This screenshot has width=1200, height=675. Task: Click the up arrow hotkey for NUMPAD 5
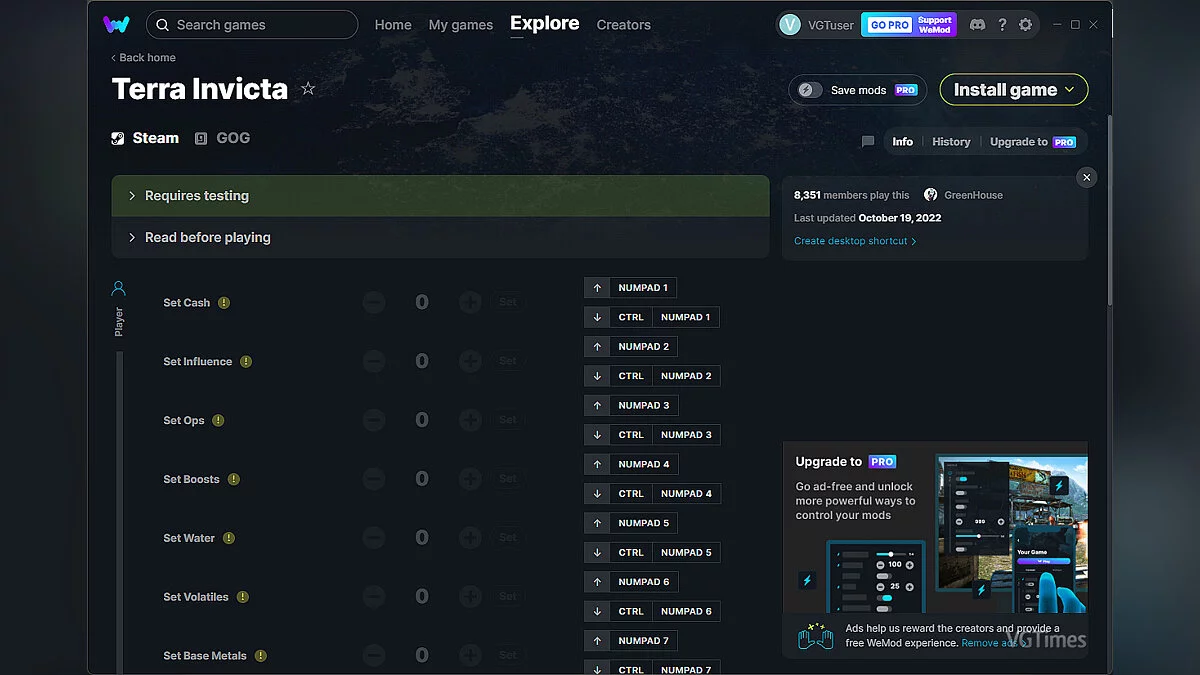[597, 523]
